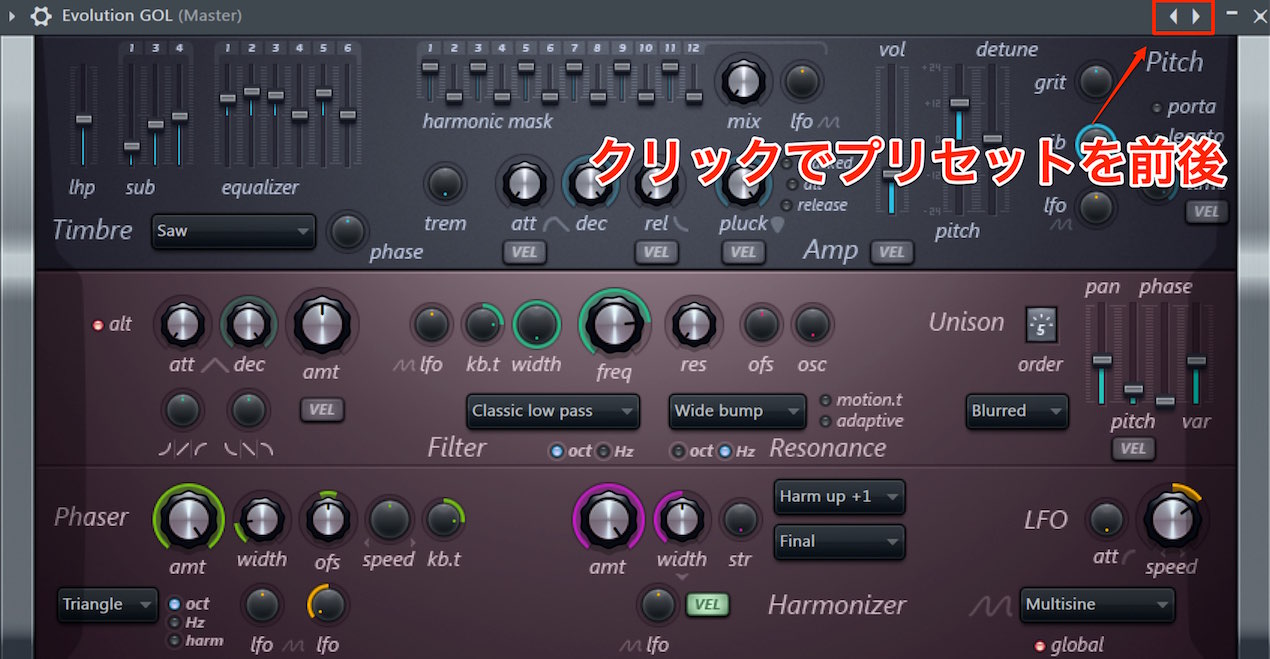
Task: Click the detune slider
Action: [992, 138]
